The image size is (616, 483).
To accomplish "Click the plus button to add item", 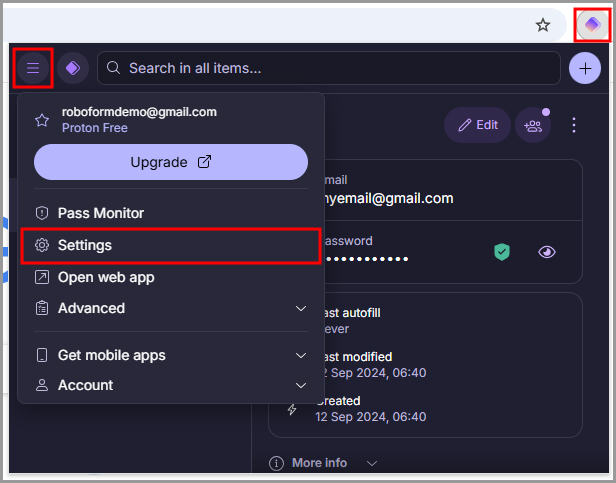I will tap(584, 68).
